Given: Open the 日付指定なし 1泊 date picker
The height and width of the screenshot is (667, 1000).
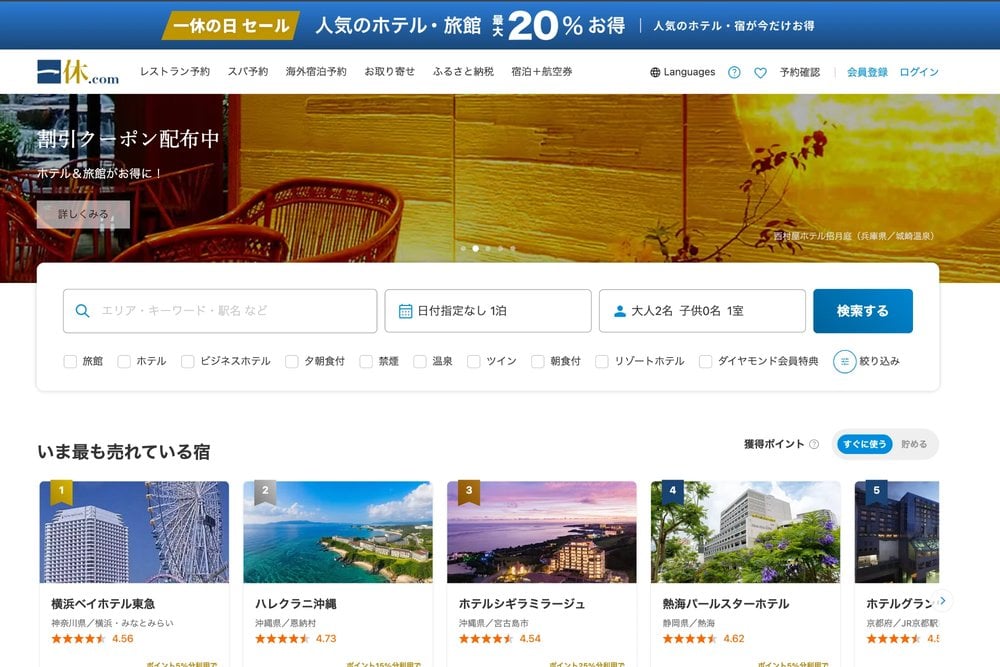Looking at the screenshot, I should (x=488, y=311).
